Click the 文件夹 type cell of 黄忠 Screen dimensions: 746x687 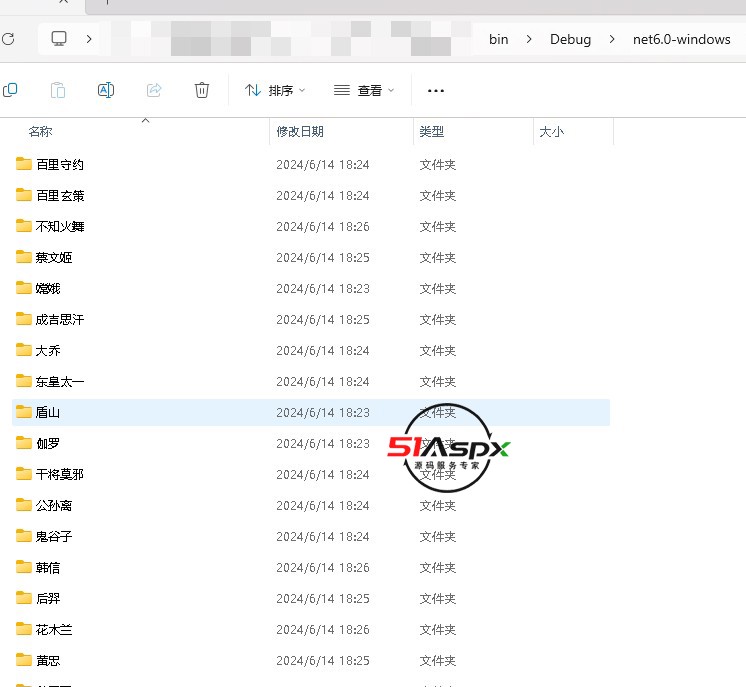[438, 661]
